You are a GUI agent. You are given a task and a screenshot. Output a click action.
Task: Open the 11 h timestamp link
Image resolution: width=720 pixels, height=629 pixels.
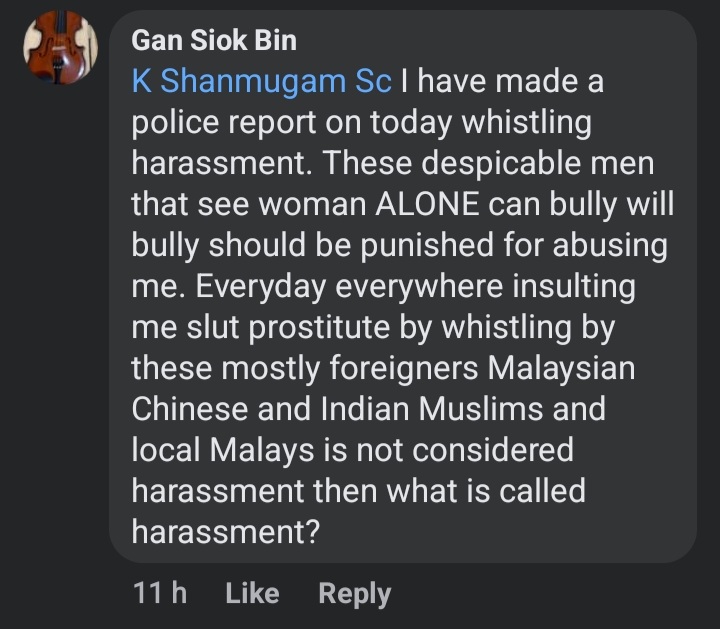pyautogui.click(x=159, y=593)
